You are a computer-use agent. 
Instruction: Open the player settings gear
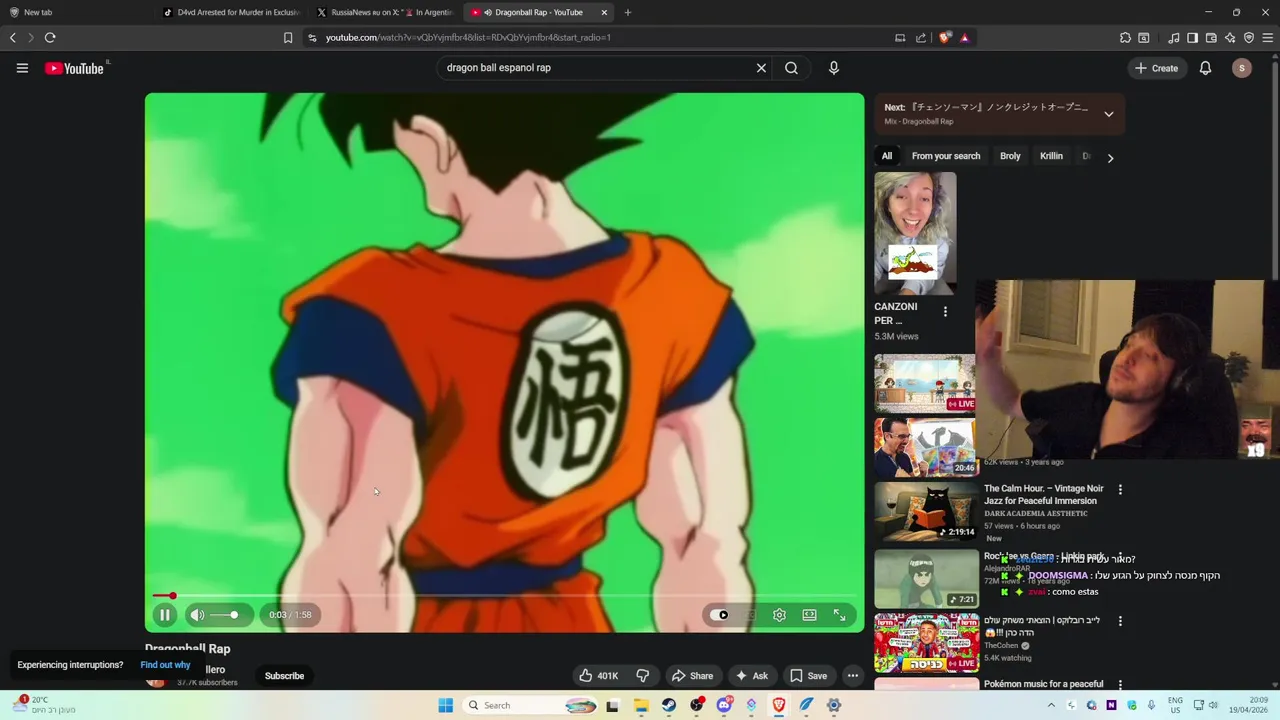click(x=779, y=615)
